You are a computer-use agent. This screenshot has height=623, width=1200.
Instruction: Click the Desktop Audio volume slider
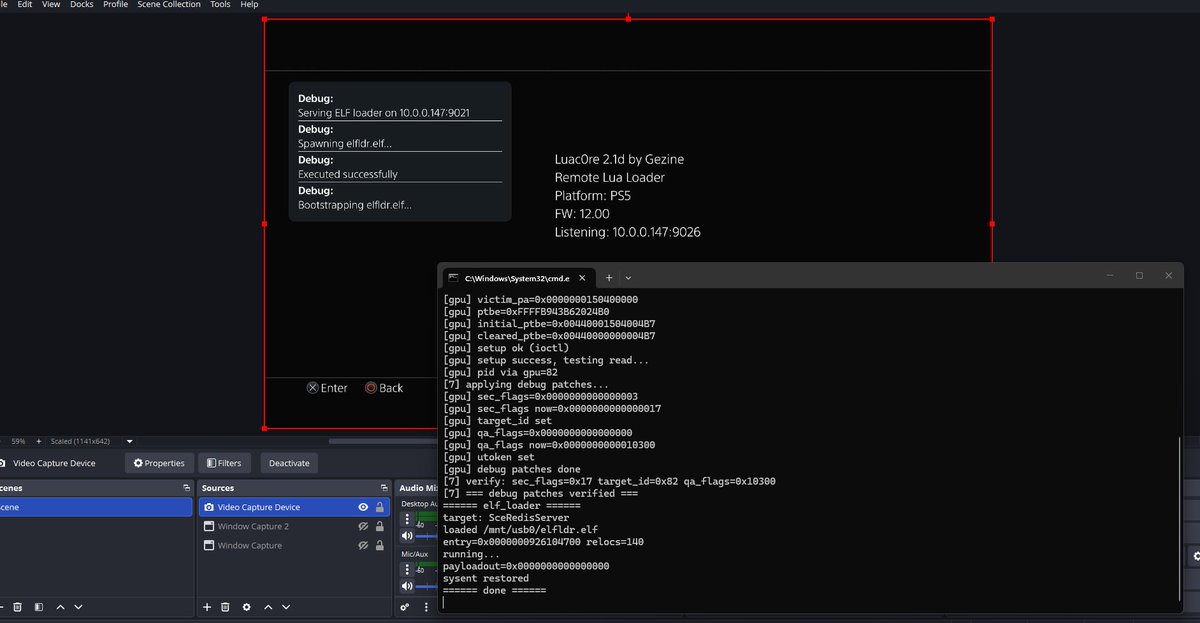pyautogui.click(x=427, y=536)
